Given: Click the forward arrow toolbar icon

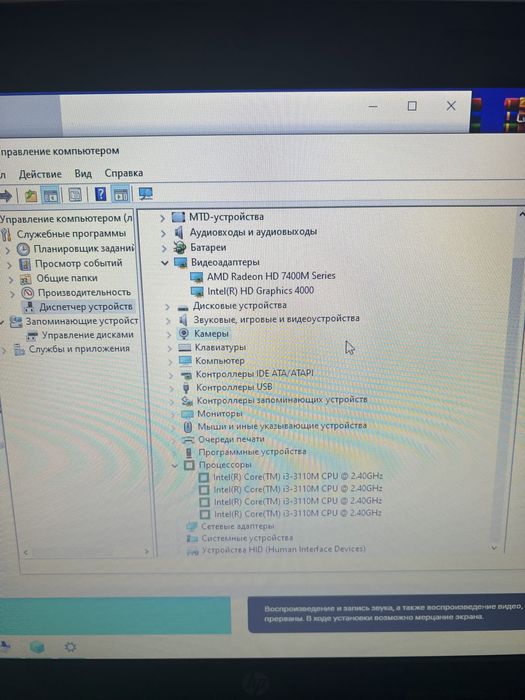Looking at the screenshot, I should pyautogui.click(x=6, y=195).
